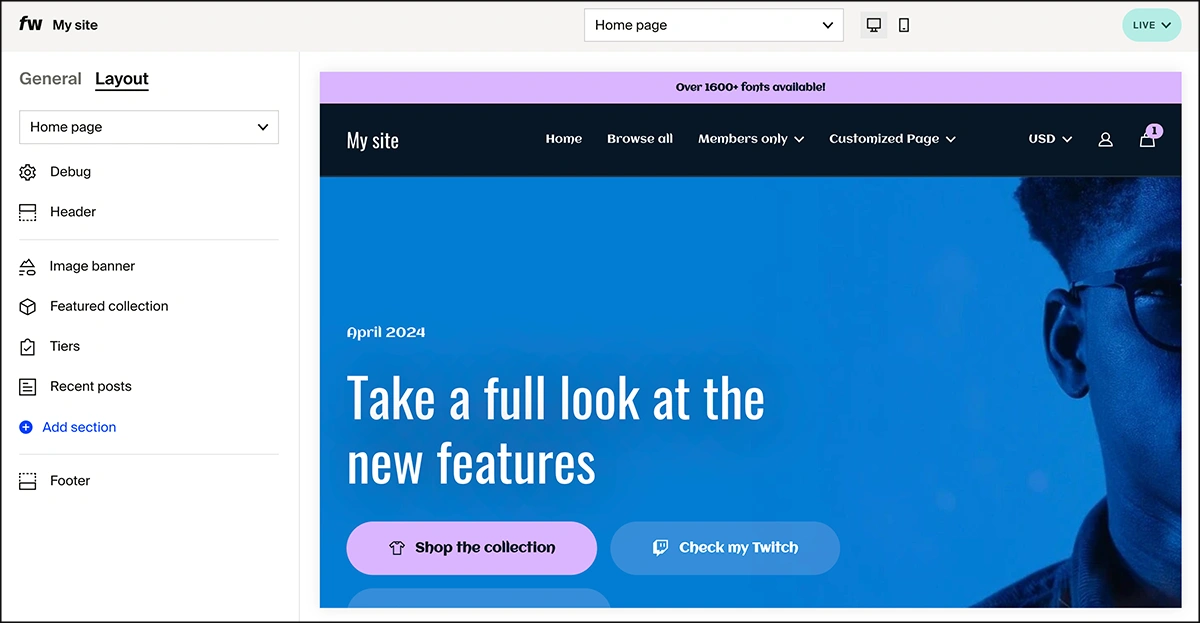Click the Header section layout icon

coord(28,212)
